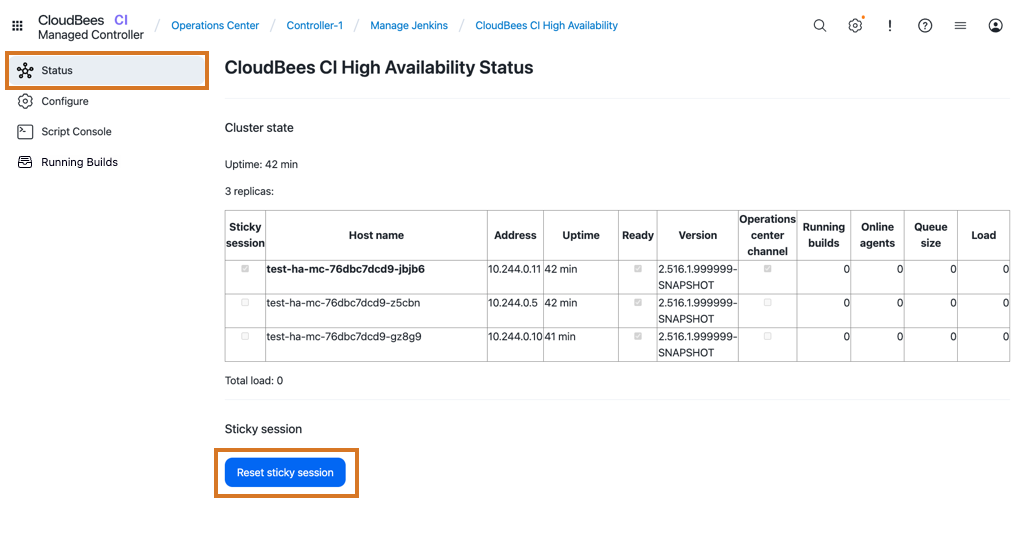Toggle Ready checkbox for gz8g9 replica
Screen dimensions: 1024x544
638,336
